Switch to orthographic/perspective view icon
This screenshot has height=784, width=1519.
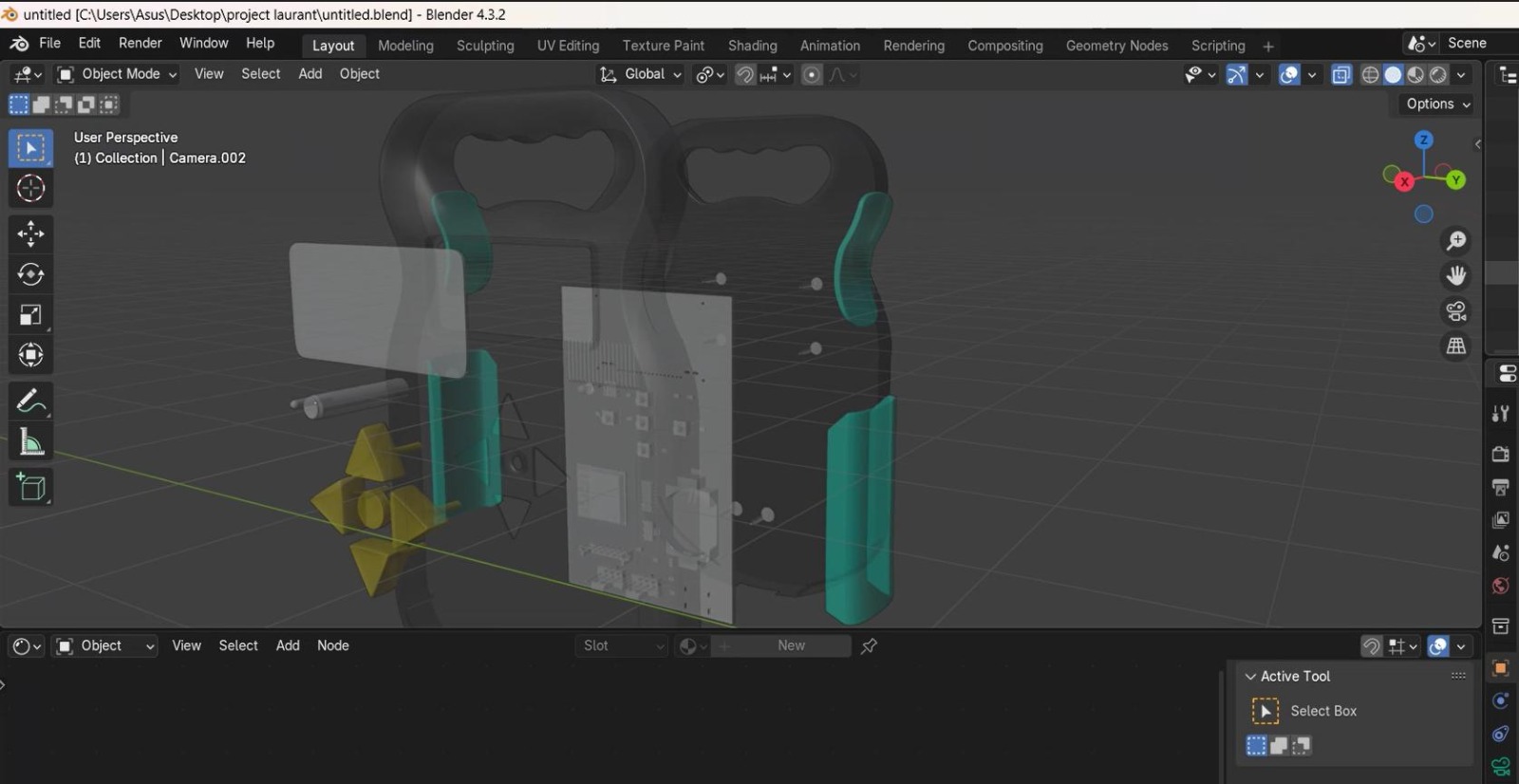point(1455,346)
